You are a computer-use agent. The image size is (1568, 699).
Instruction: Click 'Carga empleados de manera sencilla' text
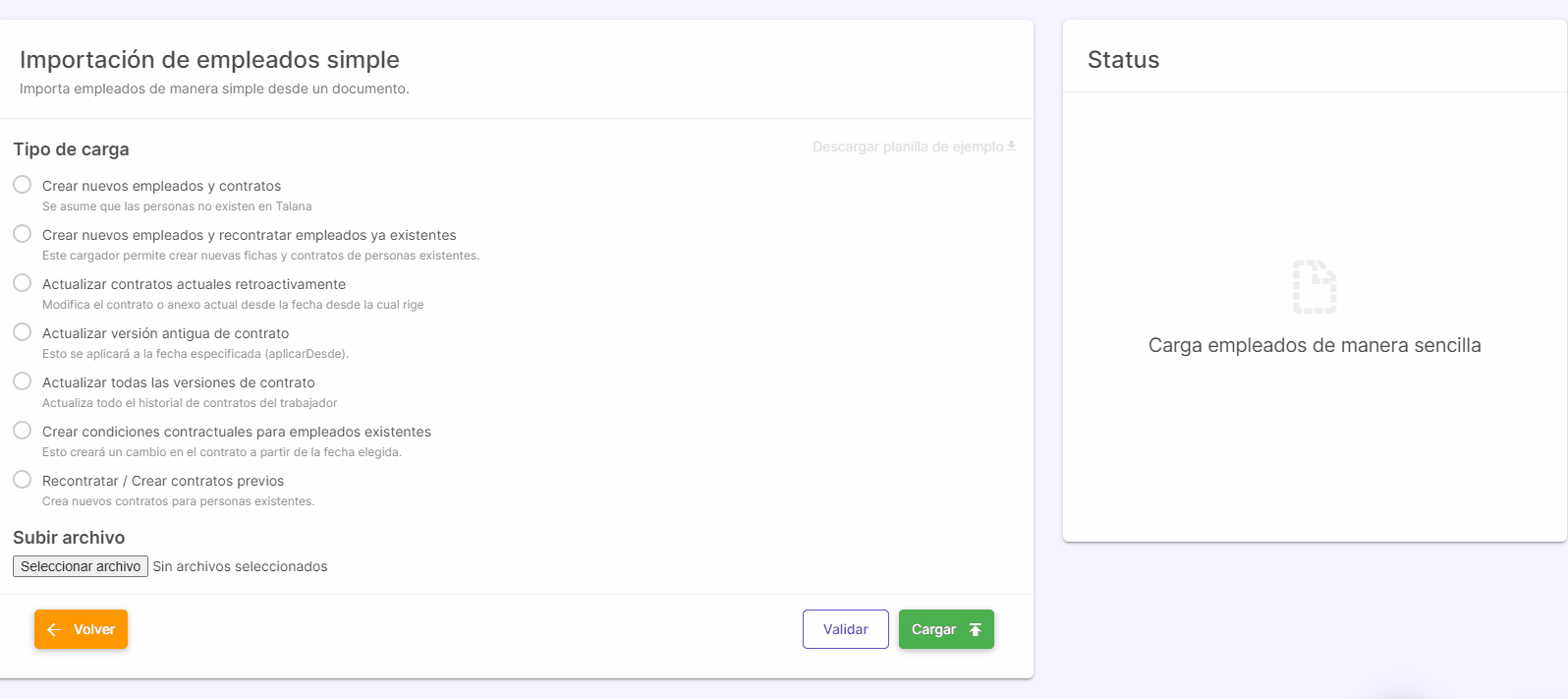click(1314, 345)
